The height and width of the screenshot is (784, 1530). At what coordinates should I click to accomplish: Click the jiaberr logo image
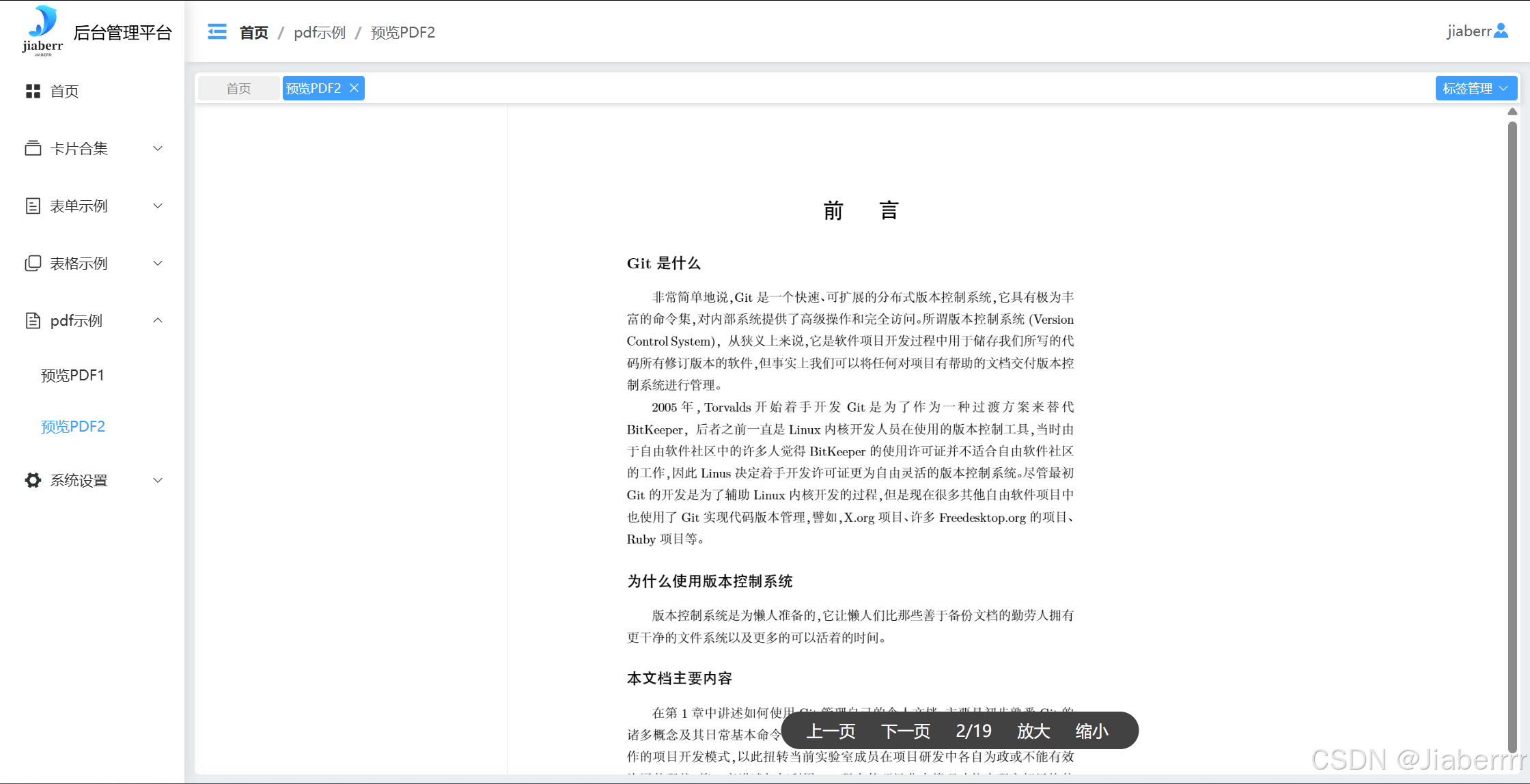(42, 30)
